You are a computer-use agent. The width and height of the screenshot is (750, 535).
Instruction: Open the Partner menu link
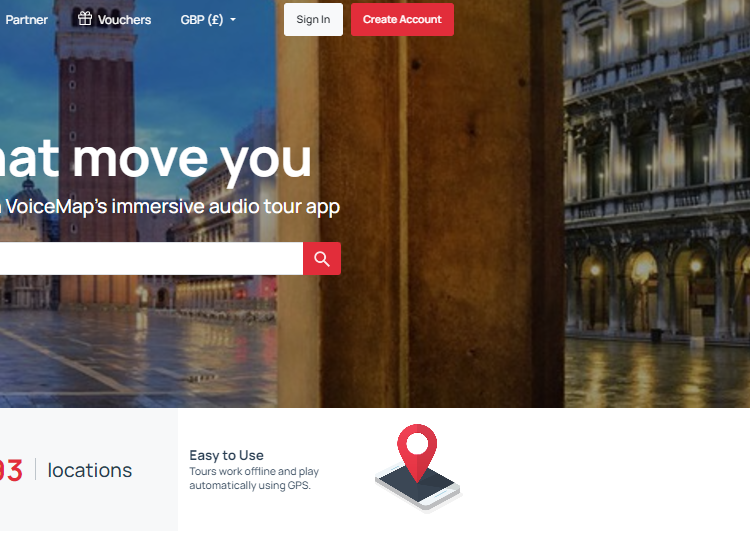point(26,20)
